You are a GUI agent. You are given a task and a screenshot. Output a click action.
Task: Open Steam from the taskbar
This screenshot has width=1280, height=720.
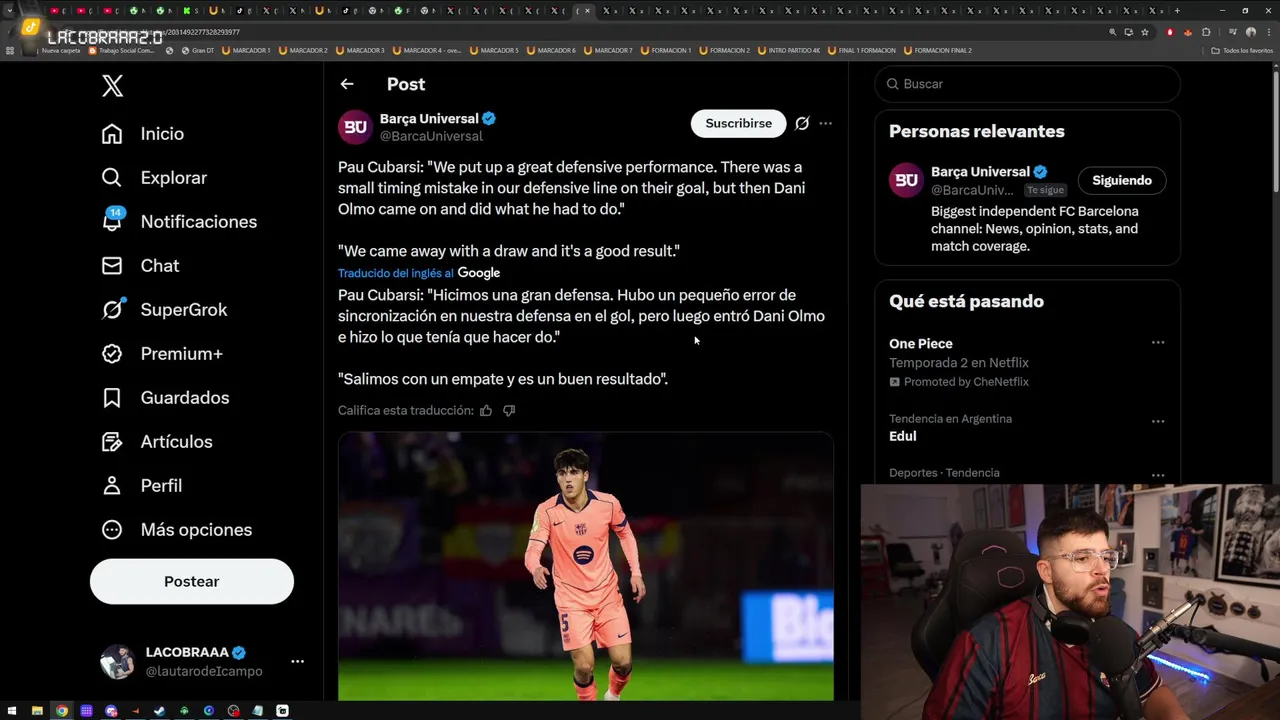tap(160, 711)
